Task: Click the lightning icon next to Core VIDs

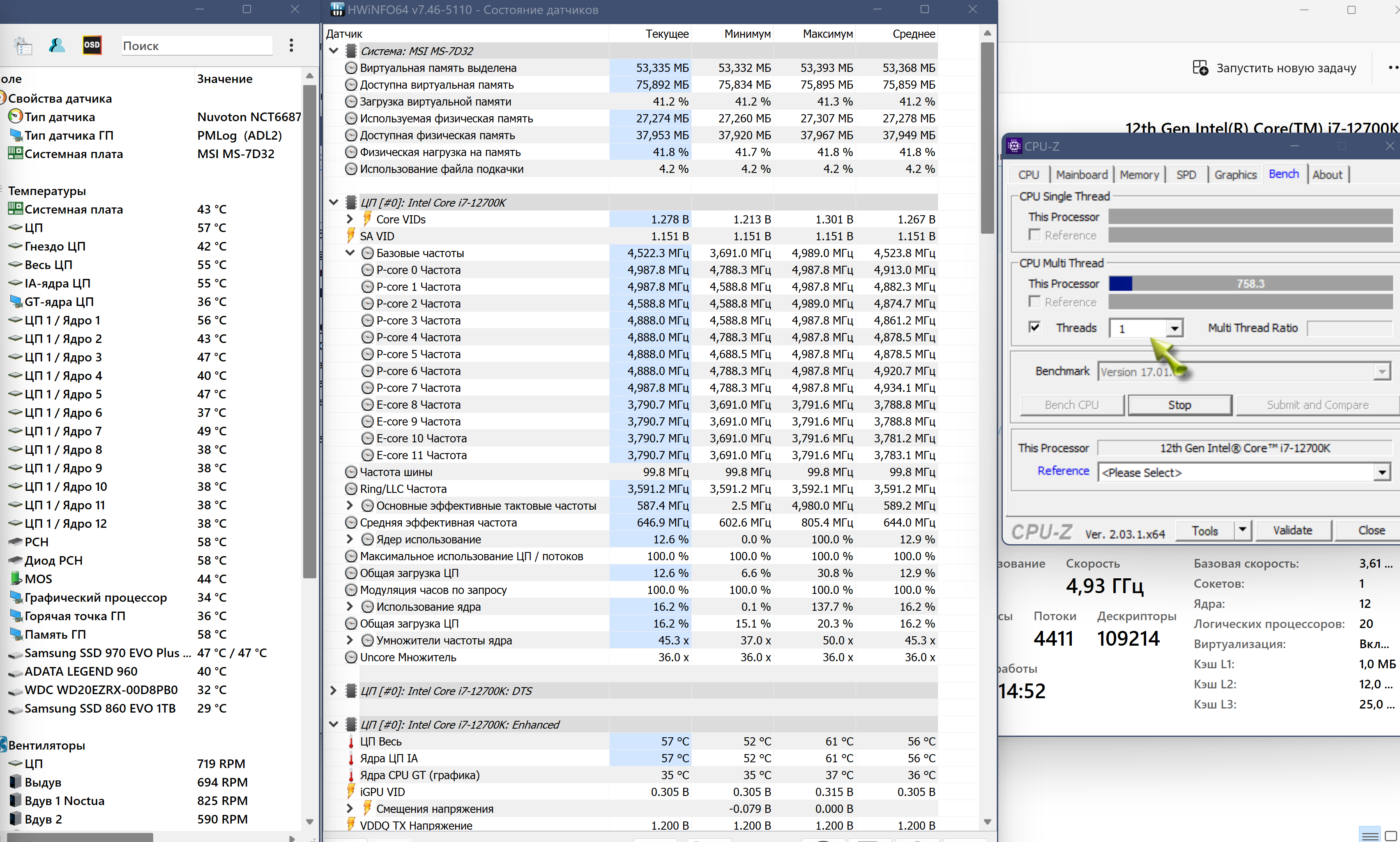Action: coord(367,219)
